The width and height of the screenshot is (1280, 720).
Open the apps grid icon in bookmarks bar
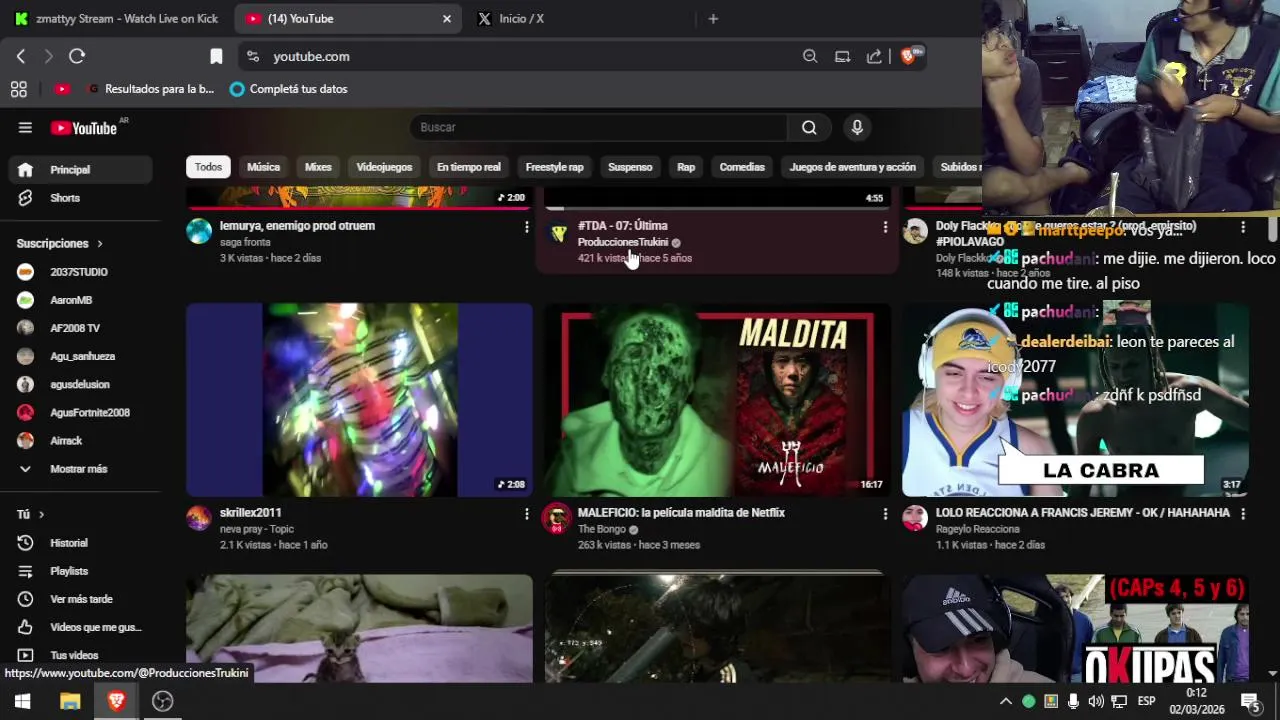[x=18, y=89]
